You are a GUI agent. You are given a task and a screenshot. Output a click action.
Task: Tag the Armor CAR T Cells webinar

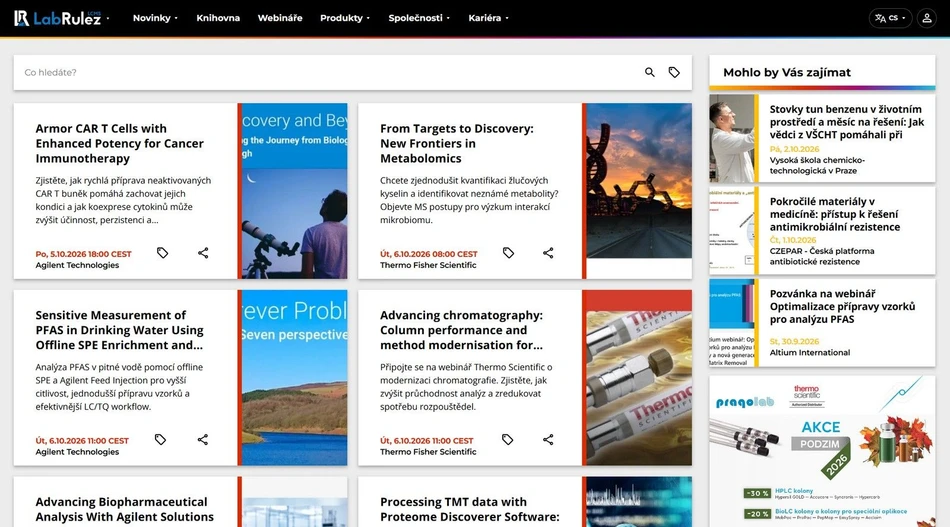pos(162,253)
